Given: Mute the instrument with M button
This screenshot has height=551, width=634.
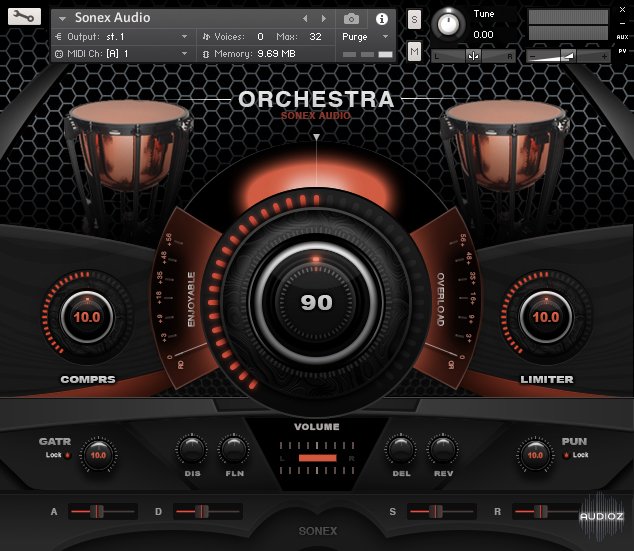Looking at the screenshot, I should click(414, 51).
